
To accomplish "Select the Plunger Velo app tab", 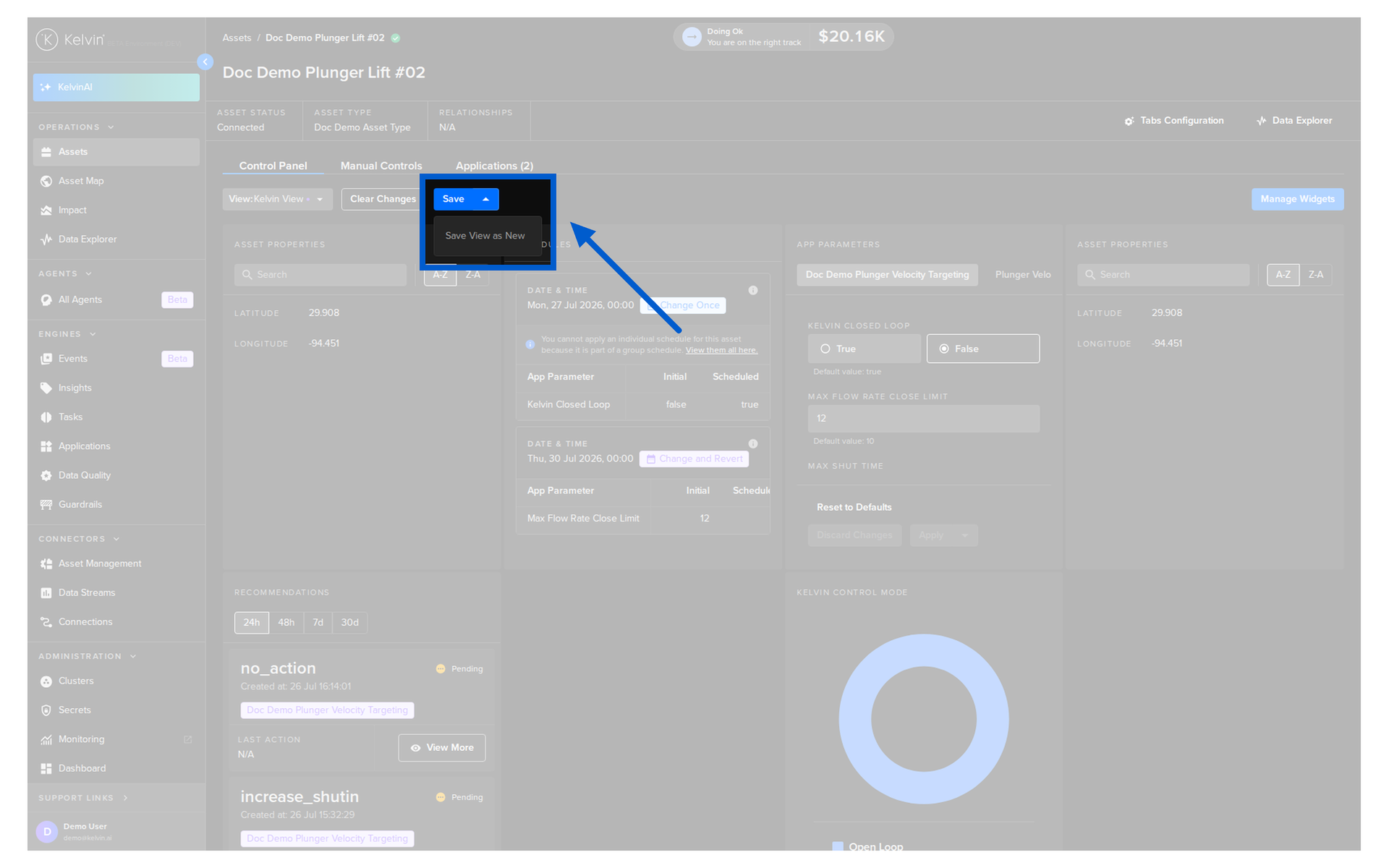I will point(1023,275).
